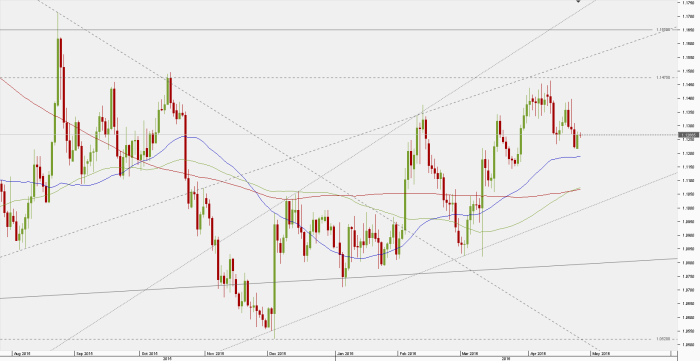Select the blue moving average line end point
The width and height of the screenshot is (700, 361).
click(x=579, y=156)
